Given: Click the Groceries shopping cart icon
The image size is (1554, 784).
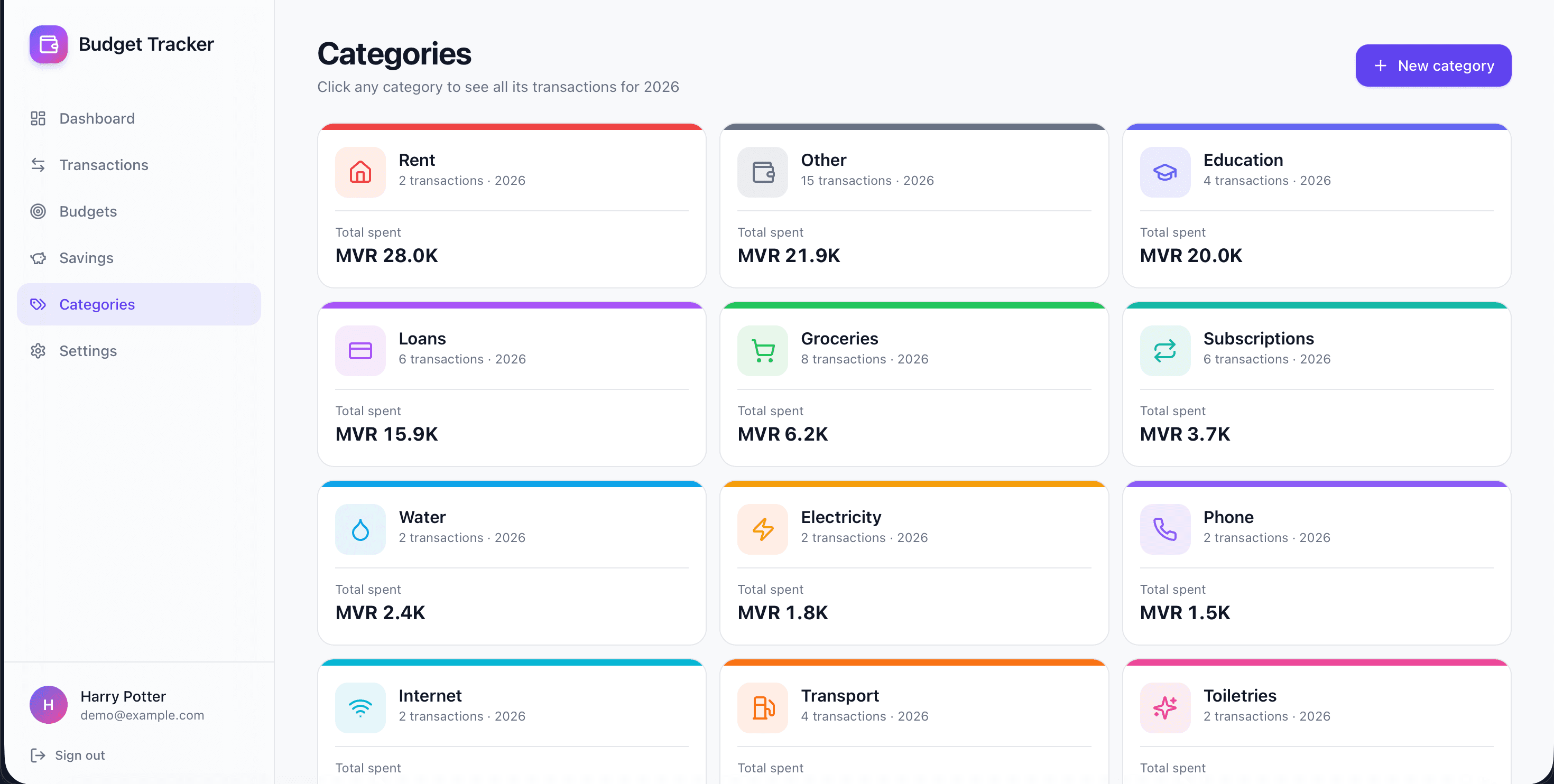Looking at the screenshot, I should point(763,350).
